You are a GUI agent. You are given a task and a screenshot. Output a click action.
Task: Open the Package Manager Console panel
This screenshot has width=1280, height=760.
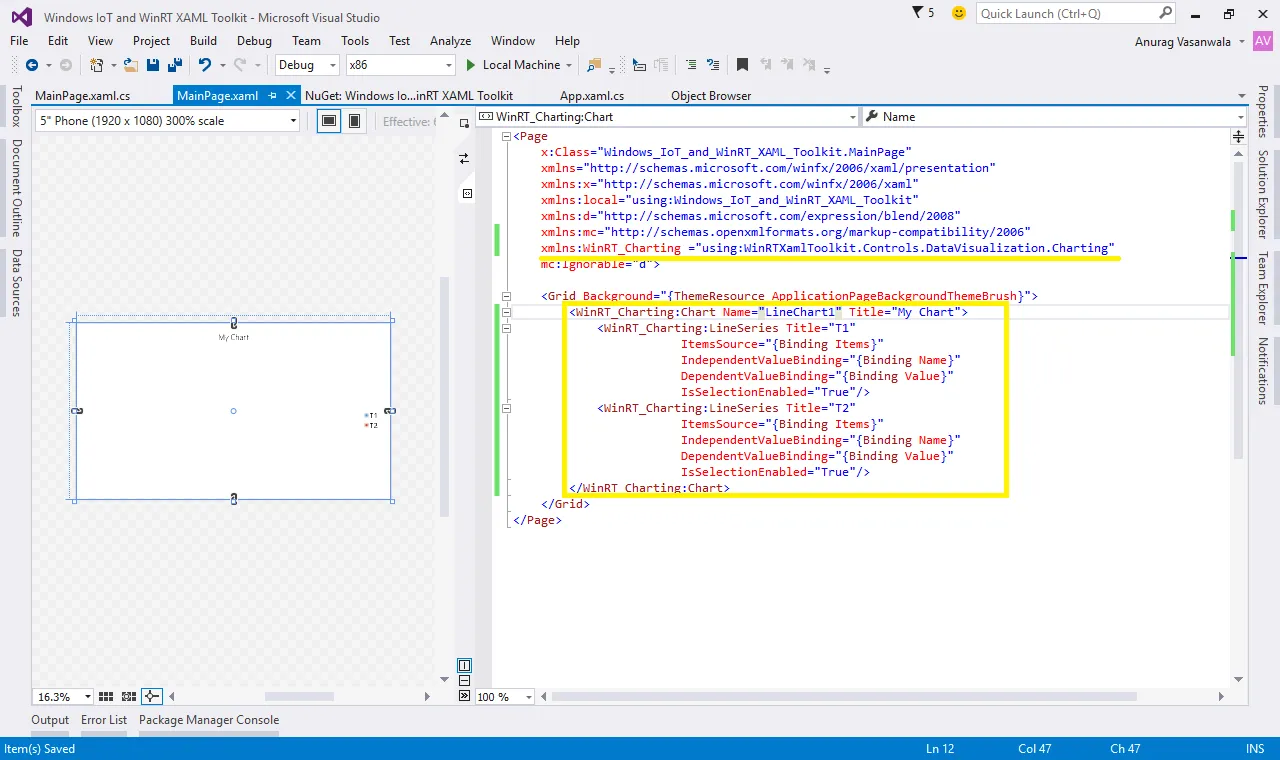[209, 720]
